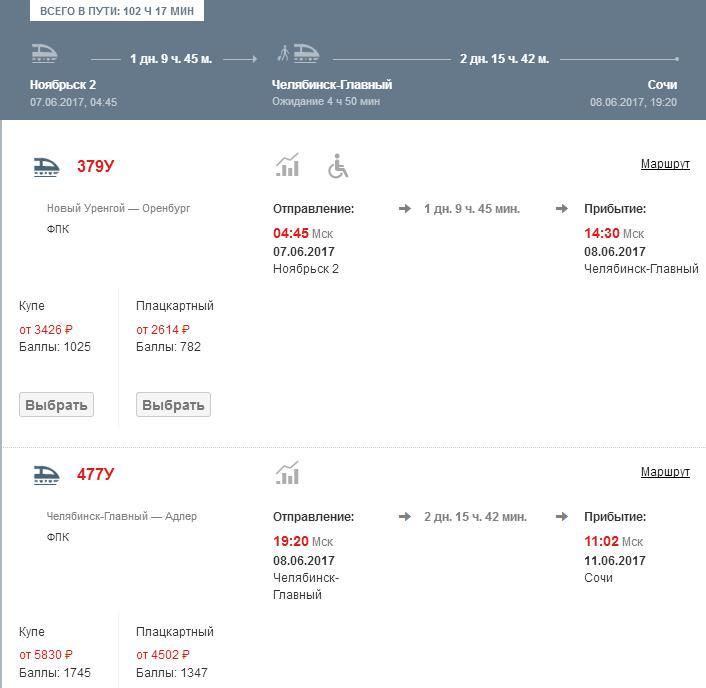Click the Купе price от 5830 ₽
706x688 pixels.
[x=46, y=655]
